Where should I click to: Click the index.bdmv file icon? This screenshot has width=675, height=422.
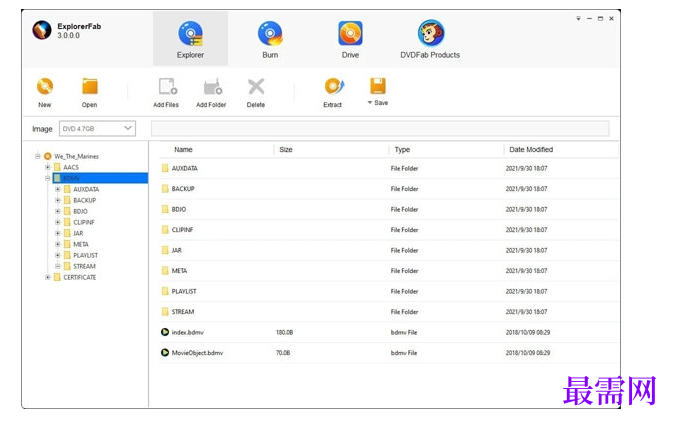tap(165, 332)
